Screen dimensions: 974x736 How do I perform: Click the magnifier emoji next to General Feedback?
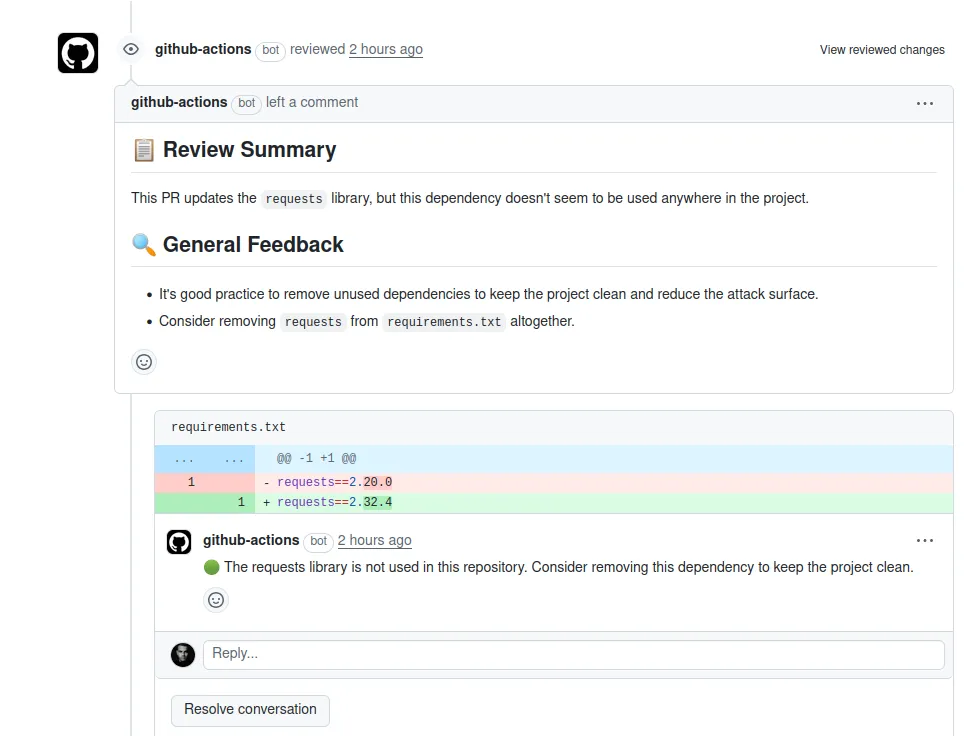pyautogui.click(x=143, y=245)
